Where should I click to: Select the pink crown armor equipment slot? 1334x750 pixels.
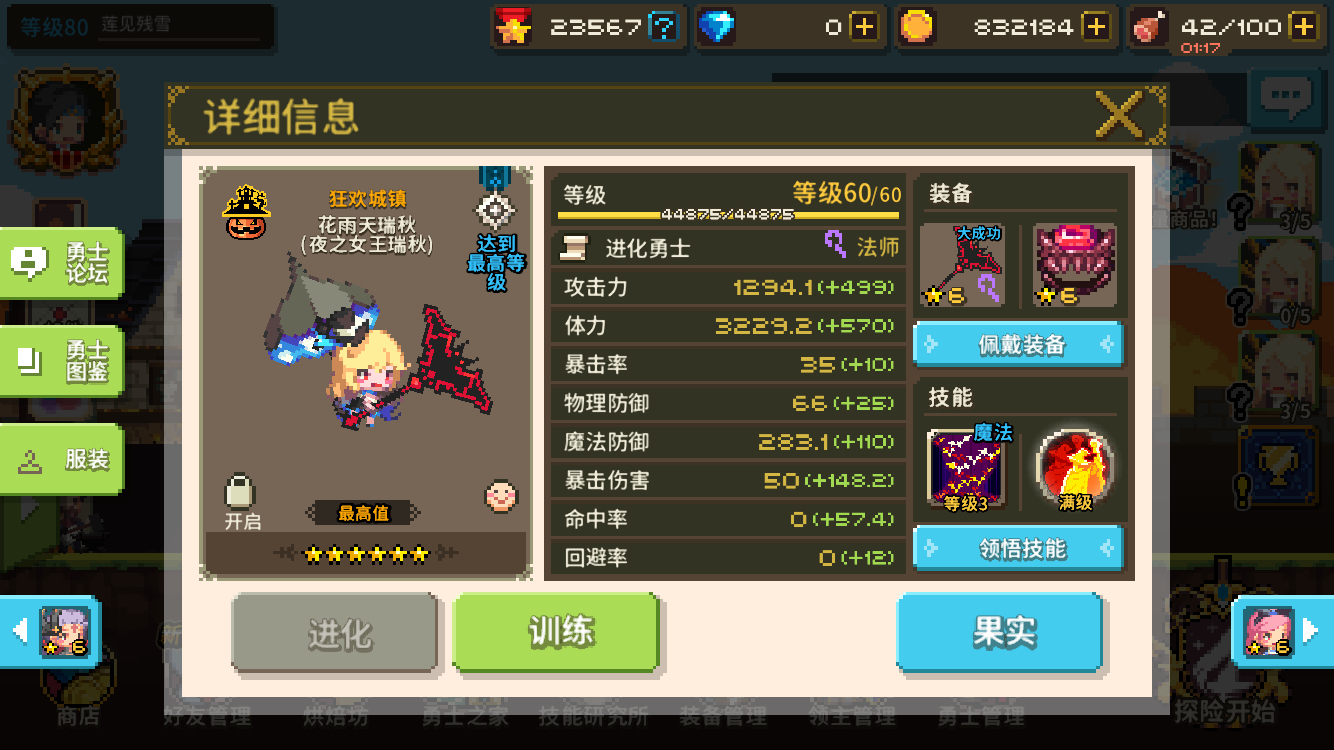(1075, 264)
